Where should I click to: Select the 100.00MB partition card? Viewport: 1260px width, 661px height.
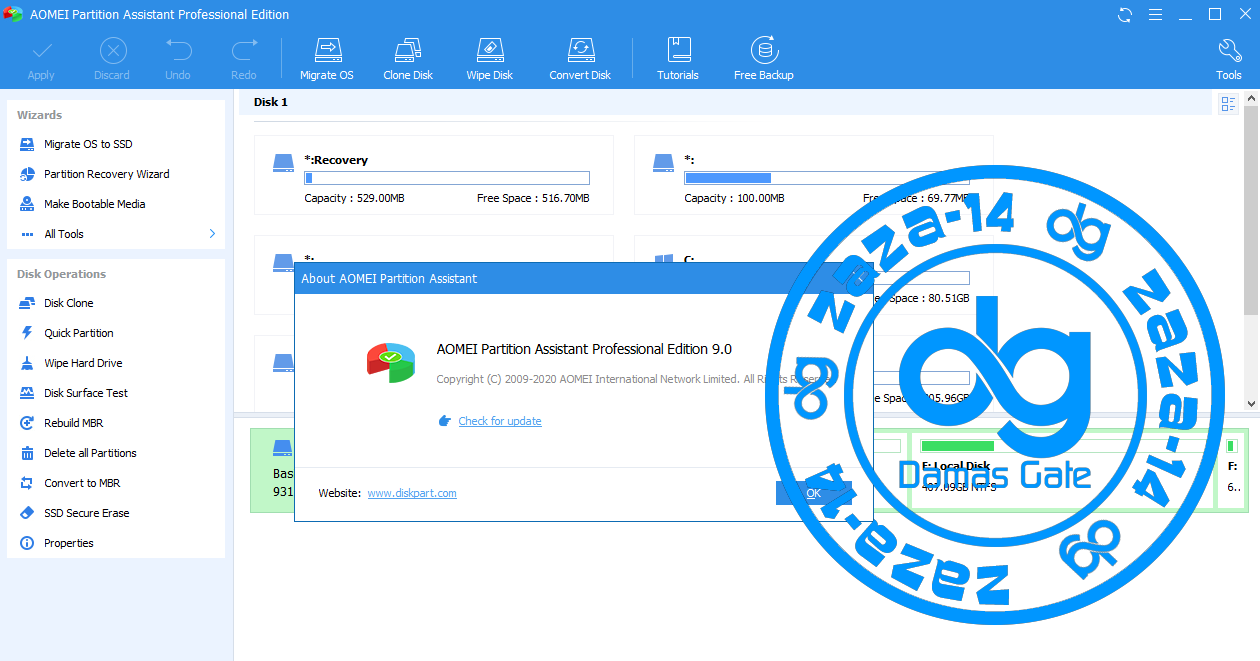[x=813, y=175]
